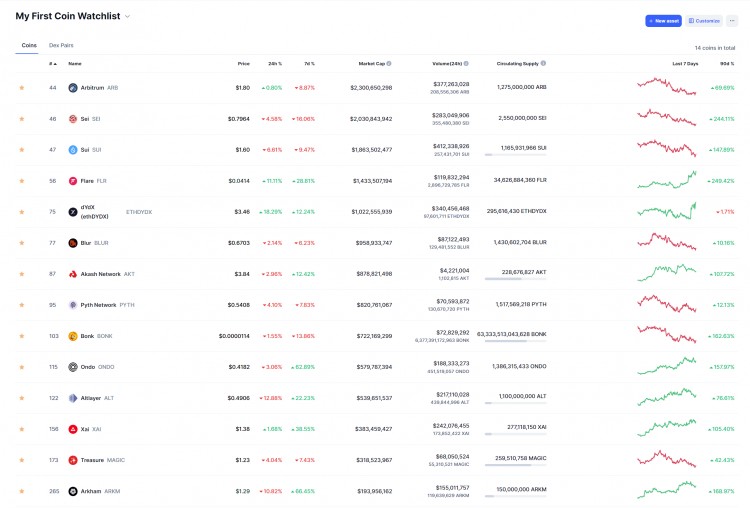
Task: Click the Sei coin logo
Action: pos(73,119)
